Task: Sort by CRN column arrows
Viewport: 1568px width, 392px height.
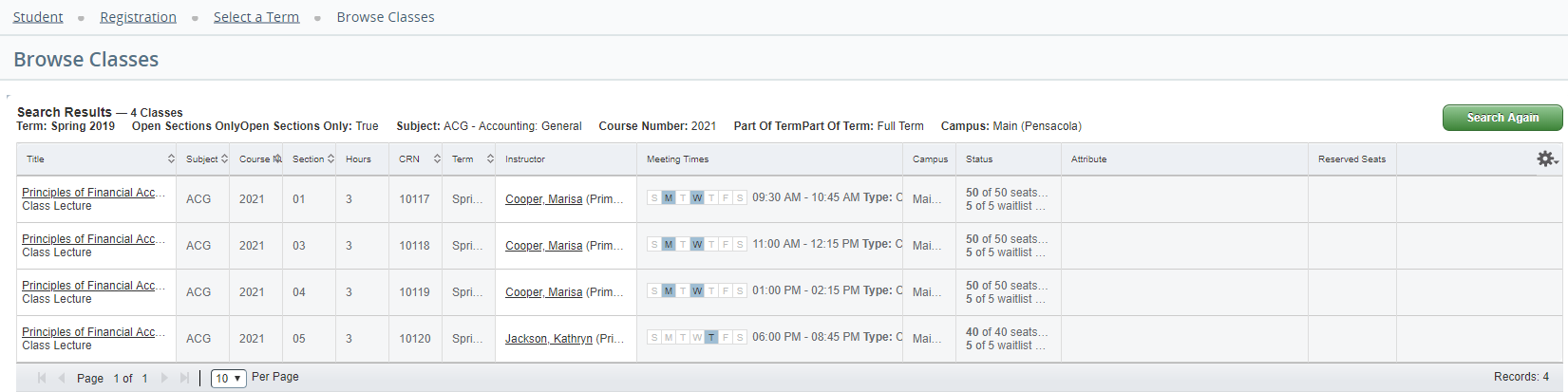Action: (437, 159)
